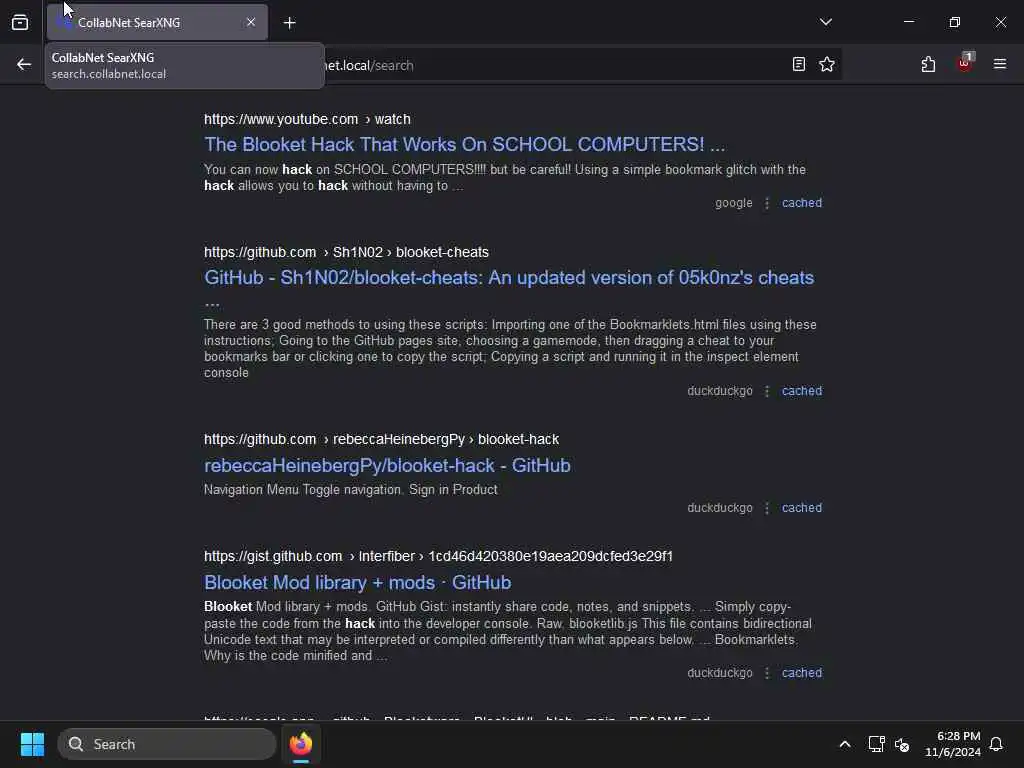Go back to previous page
Image resolution: width=1024 pixels, height=768 pixels.
coord(24,64)
